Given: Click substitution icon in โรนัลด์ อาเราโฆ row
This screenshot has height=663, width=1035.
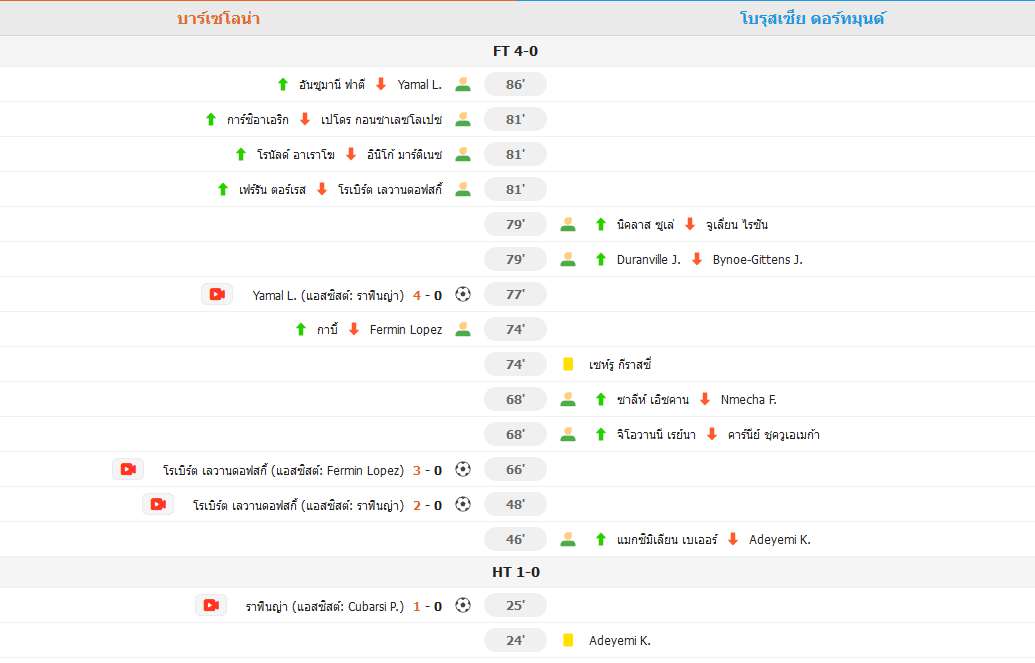Looking at the screenshot, I should 463,155.
